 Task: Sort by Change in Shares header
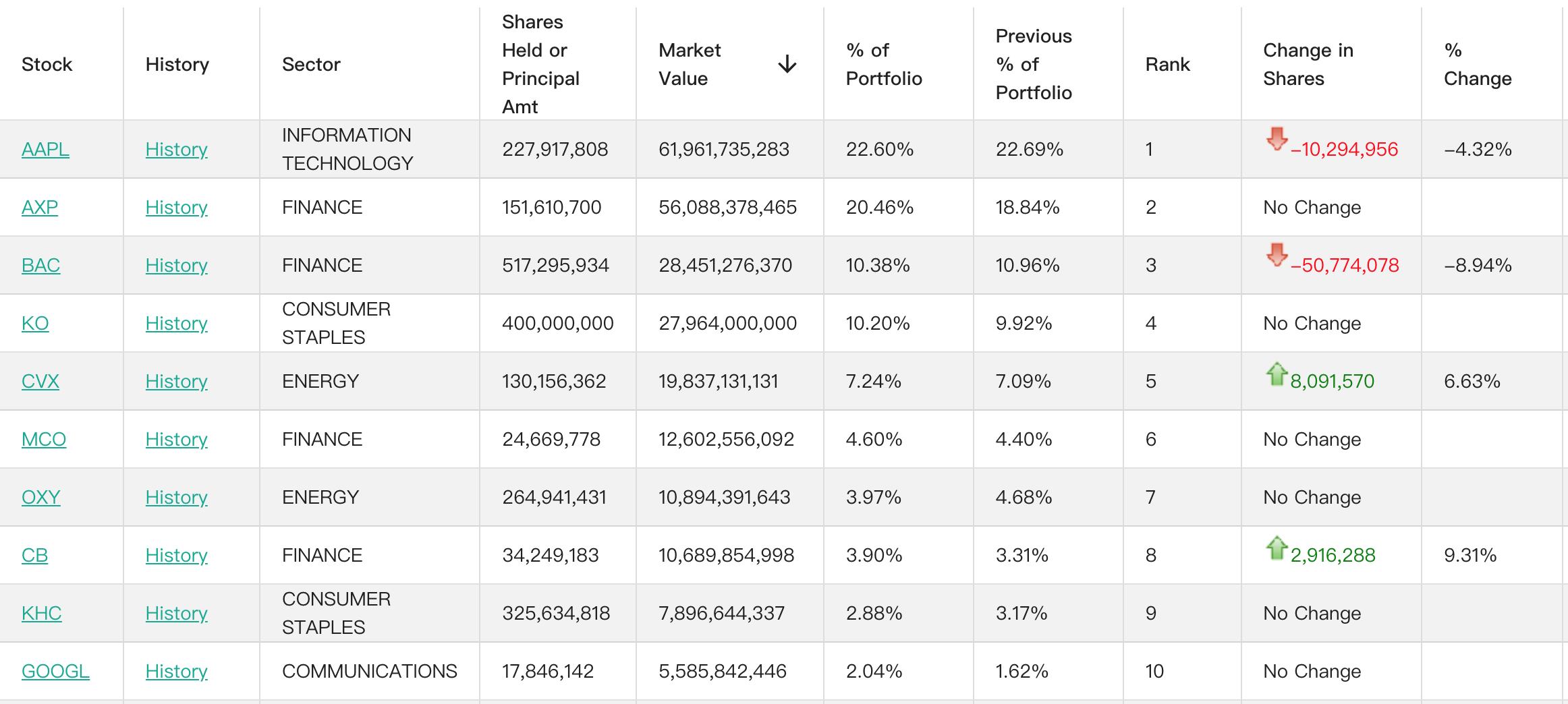point(1308,65)
